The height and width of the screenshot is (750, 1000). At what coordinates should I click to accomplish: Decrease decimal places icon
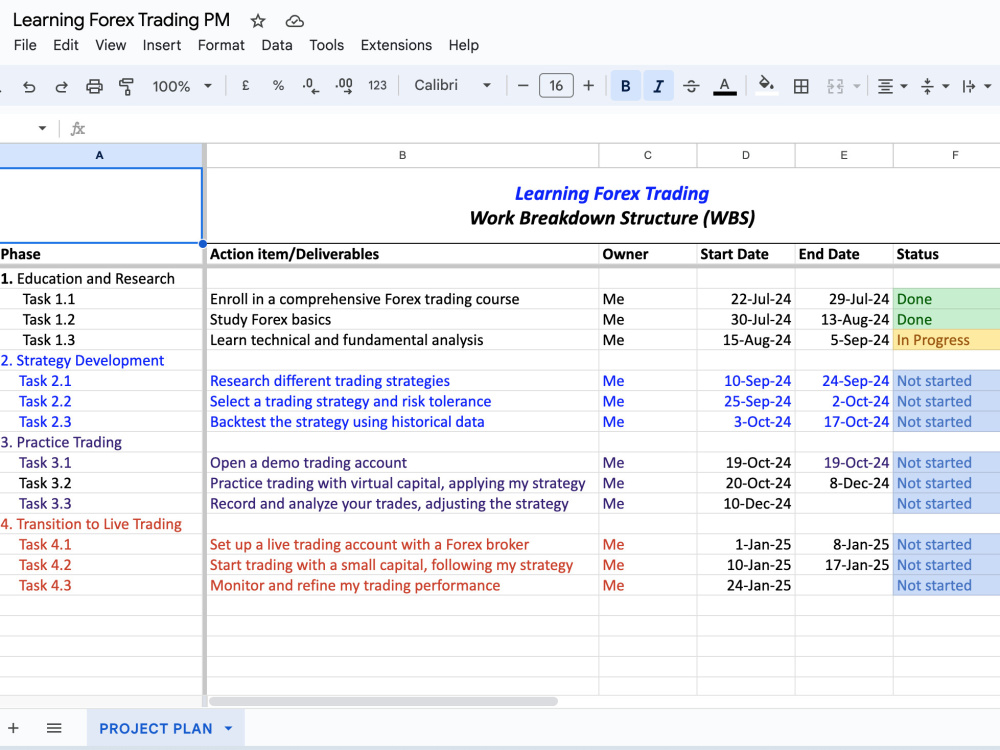click(311, 85)
